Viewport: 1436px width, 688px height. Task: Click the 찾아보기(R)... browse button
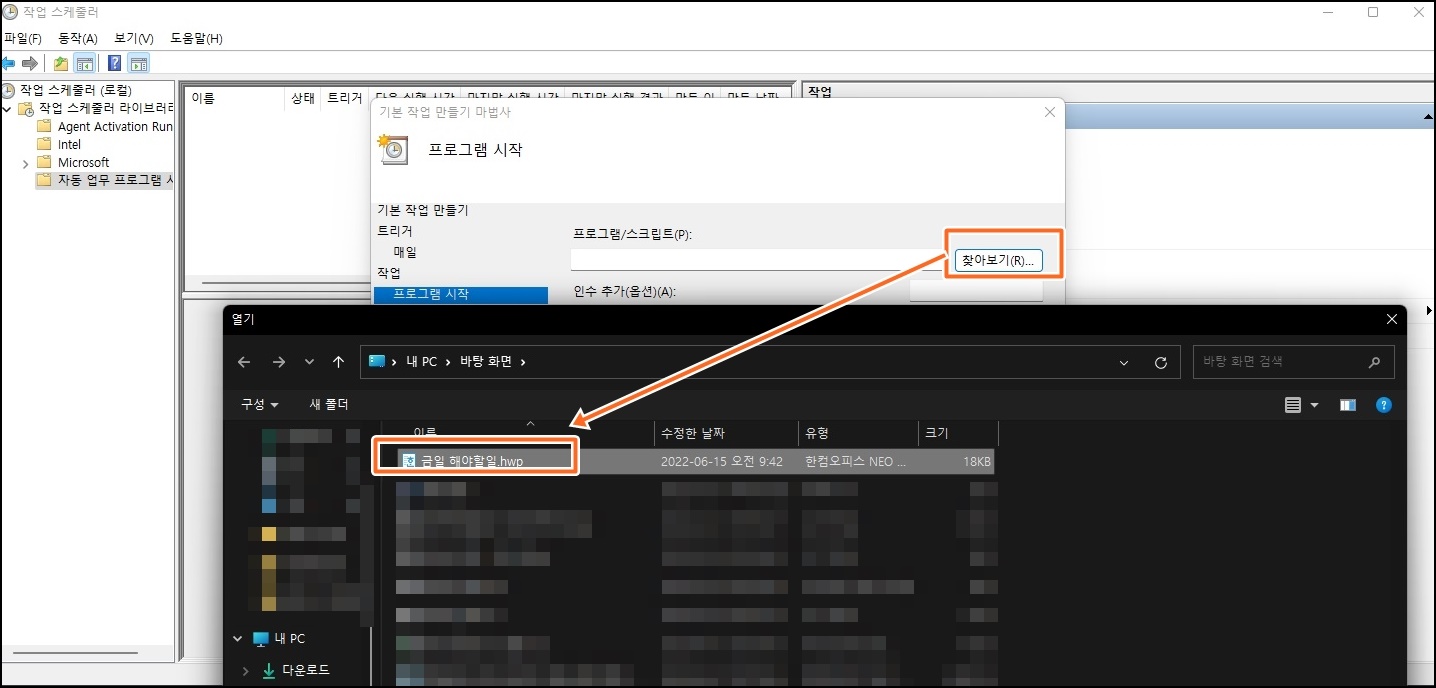coord(998,260)
